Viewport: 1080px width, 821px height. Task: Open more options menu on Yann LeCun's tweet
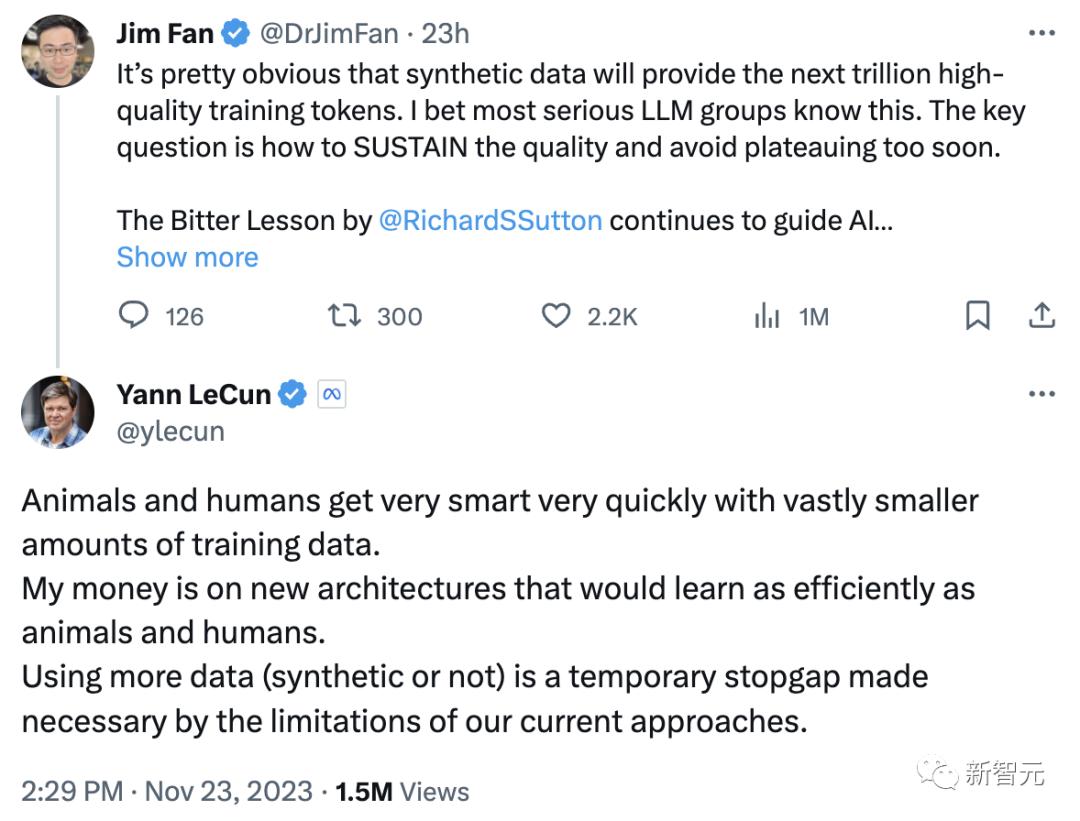[x=1041, y=394]
